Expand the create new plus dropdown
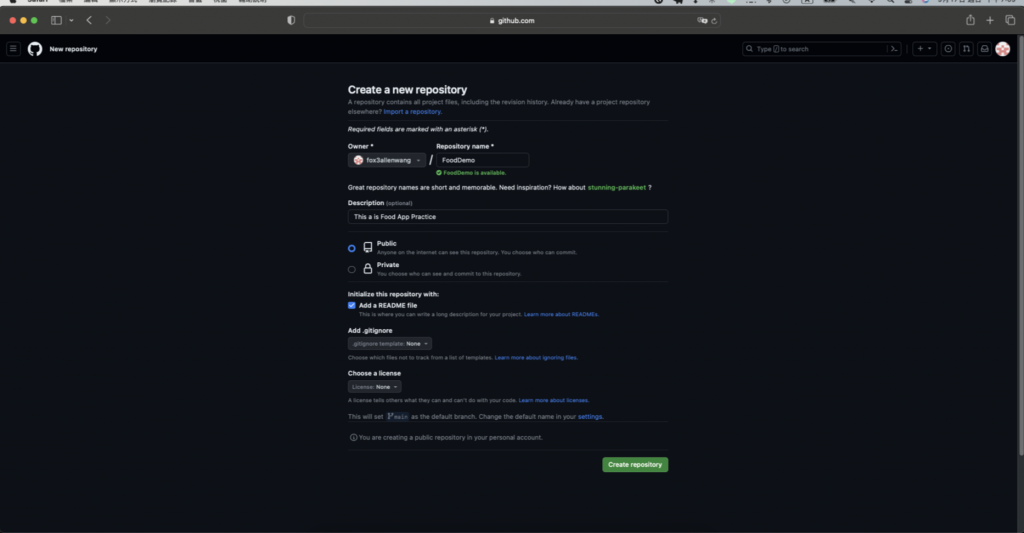 [925, 49]
